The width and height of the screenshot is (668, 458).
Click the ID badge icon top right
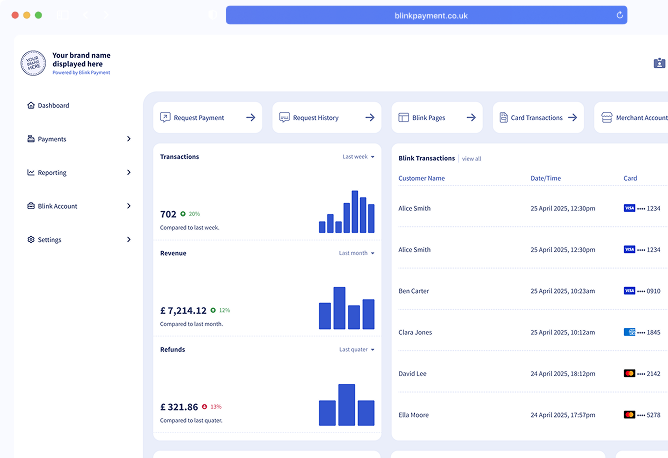click(659, 63)
